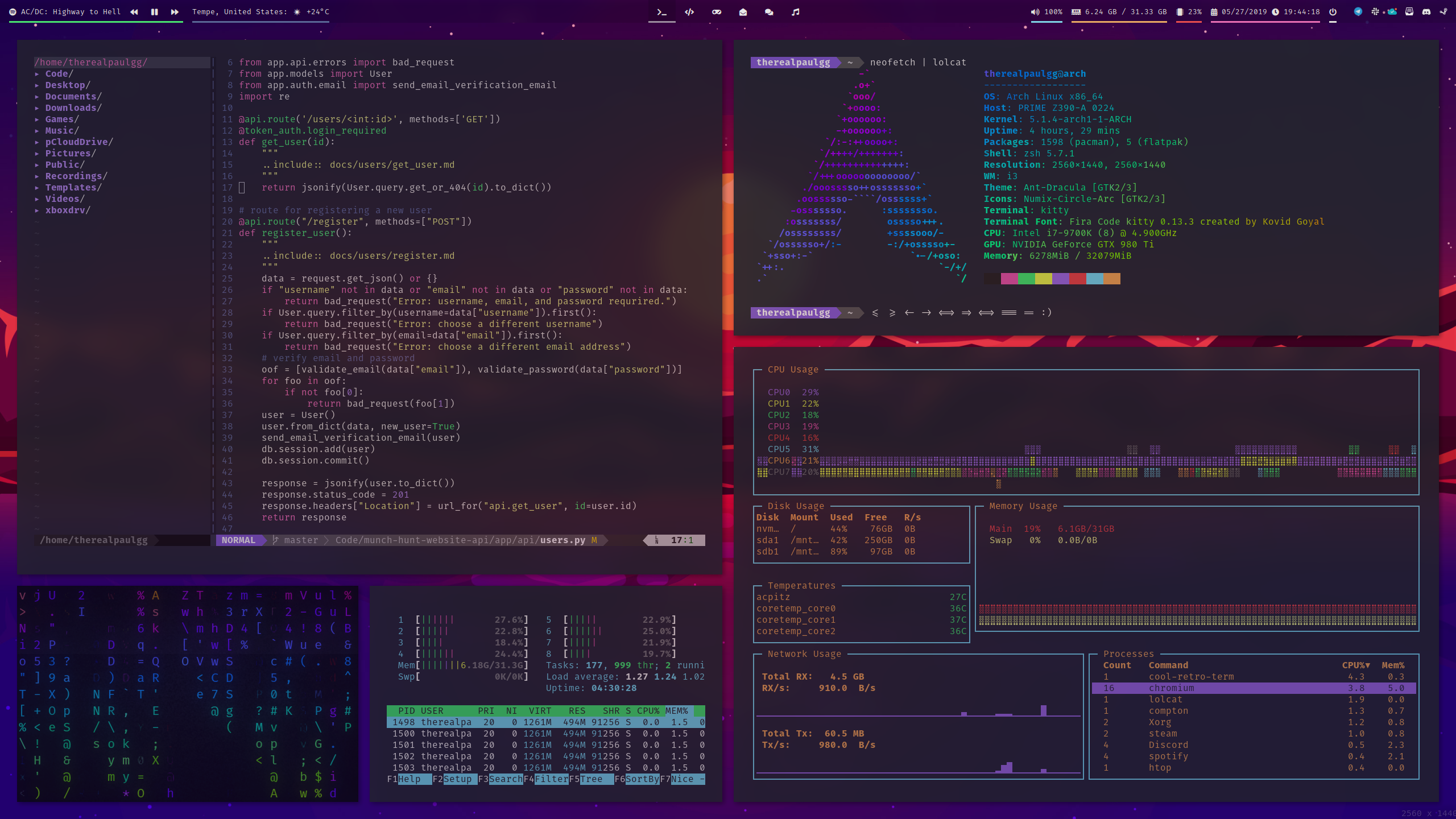Click the PID column header in htop
Image resolution: width=1456 pixels, height=819 pixels.
(407, 711)
